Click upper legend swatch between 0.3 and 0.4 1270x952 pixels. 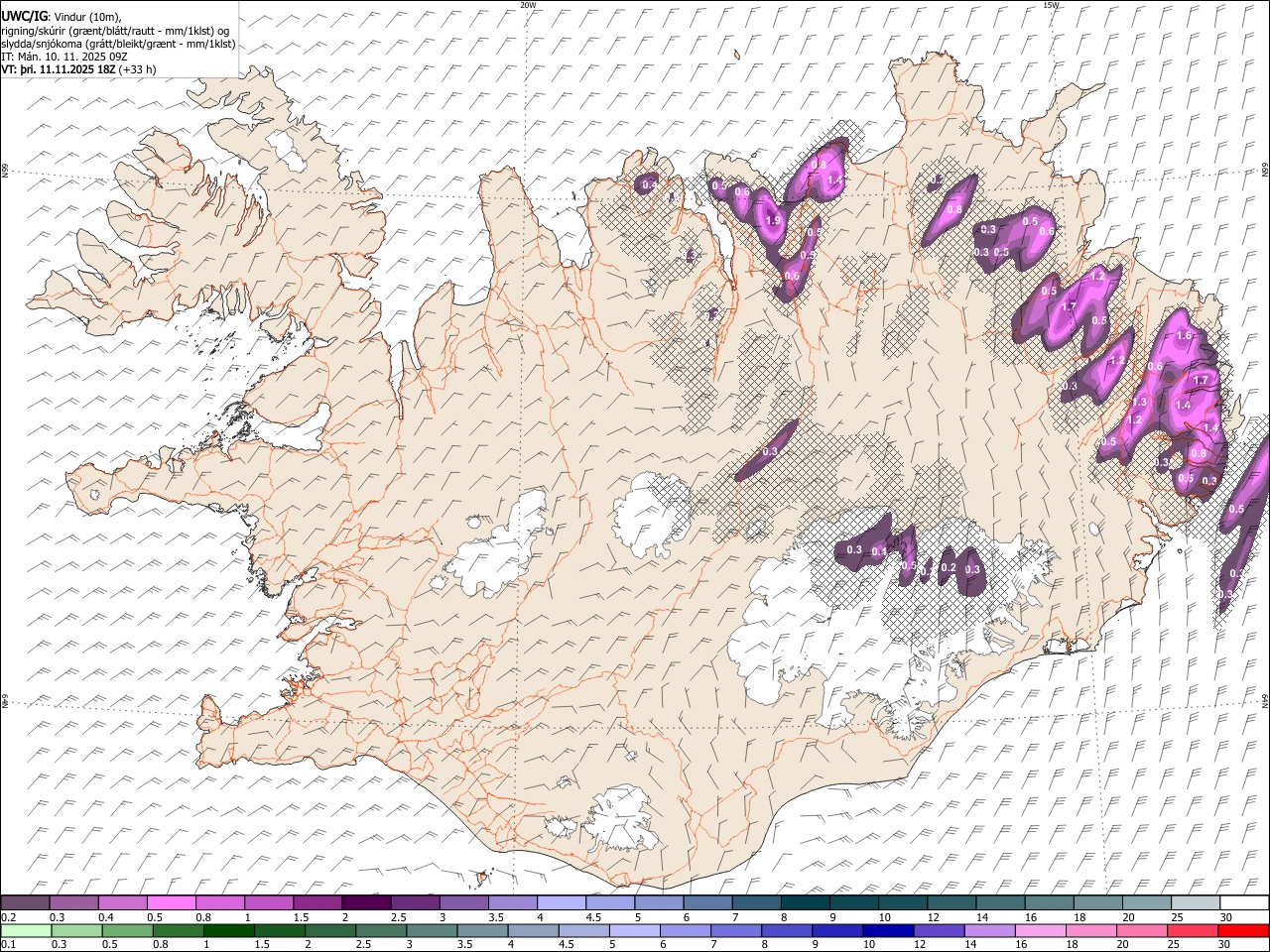73,902
